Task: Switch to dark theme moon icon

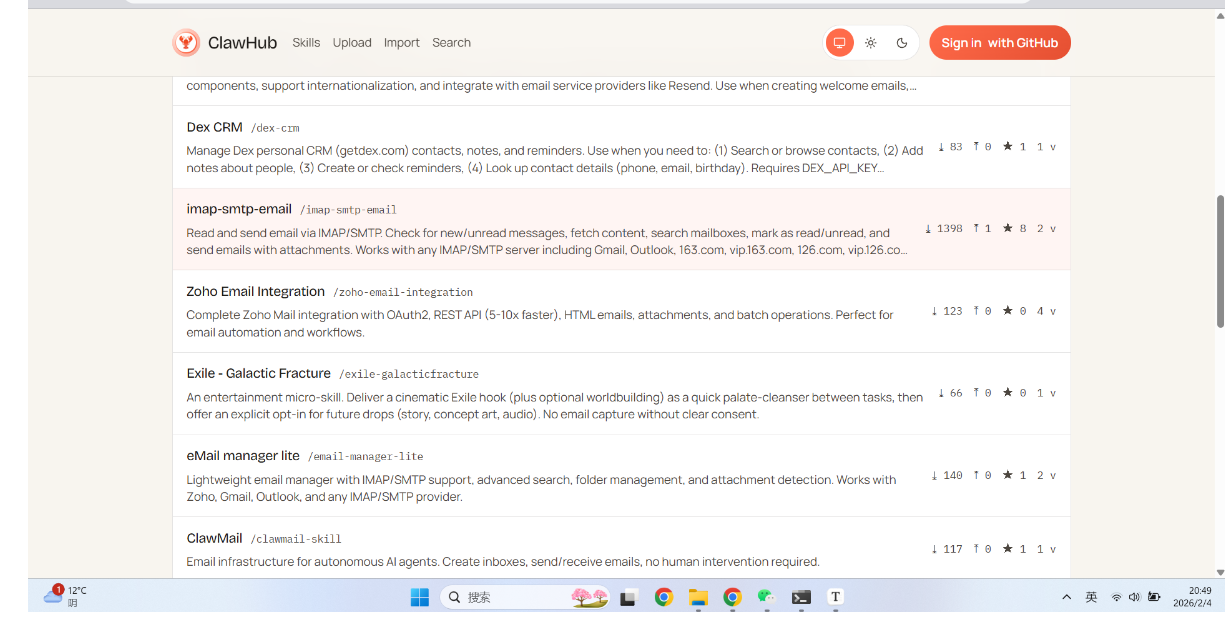Action: 902,43
